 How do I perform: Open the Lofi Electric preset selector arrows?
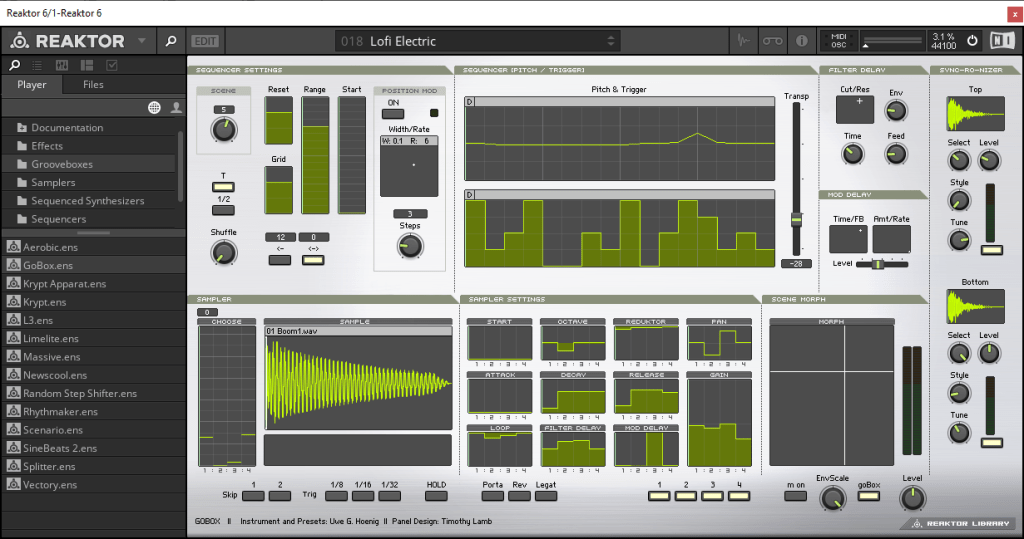click(x=611, y=41)
